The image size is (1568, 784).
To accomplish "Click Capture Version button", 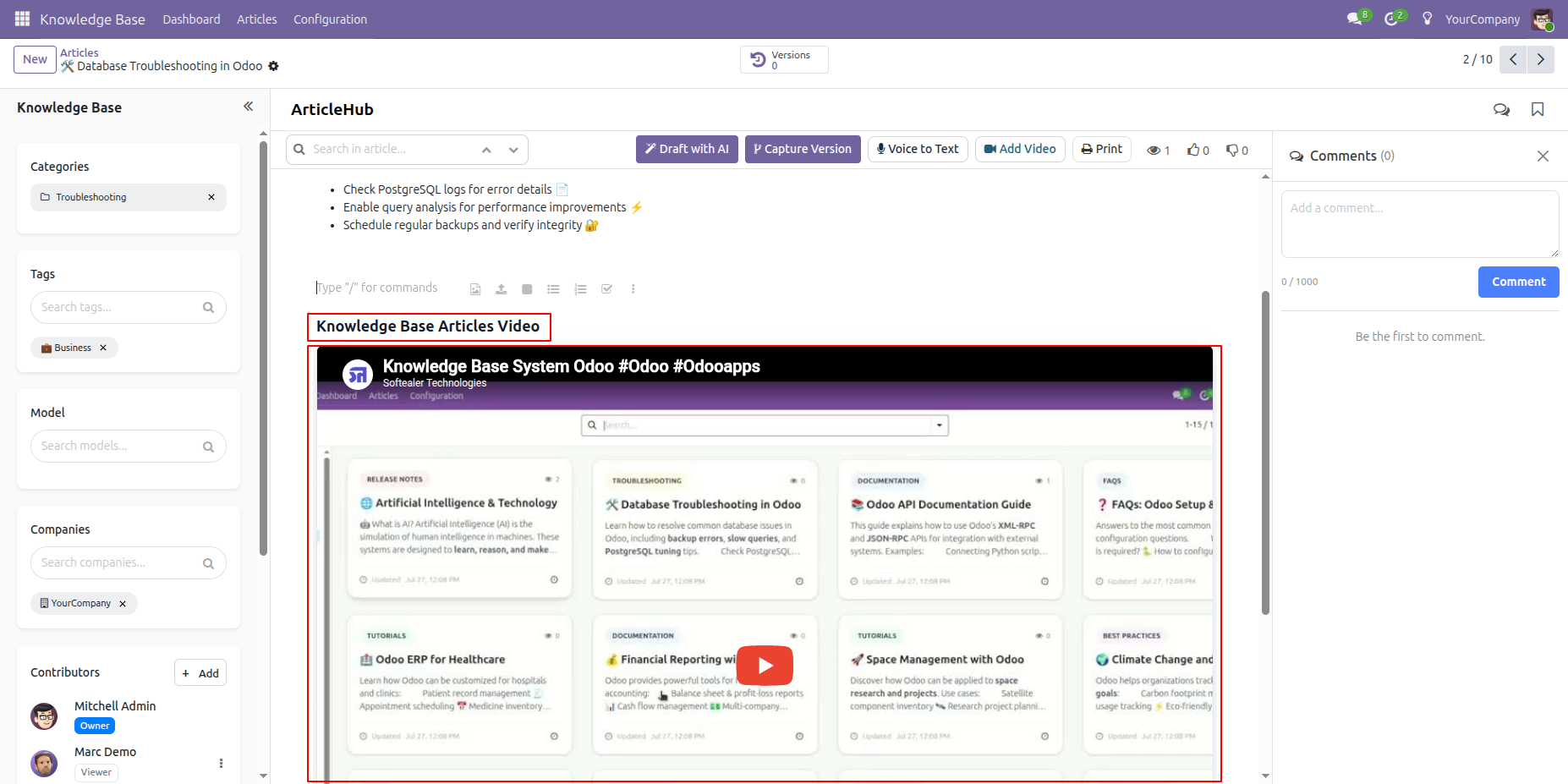I will (x=803, y=149).
